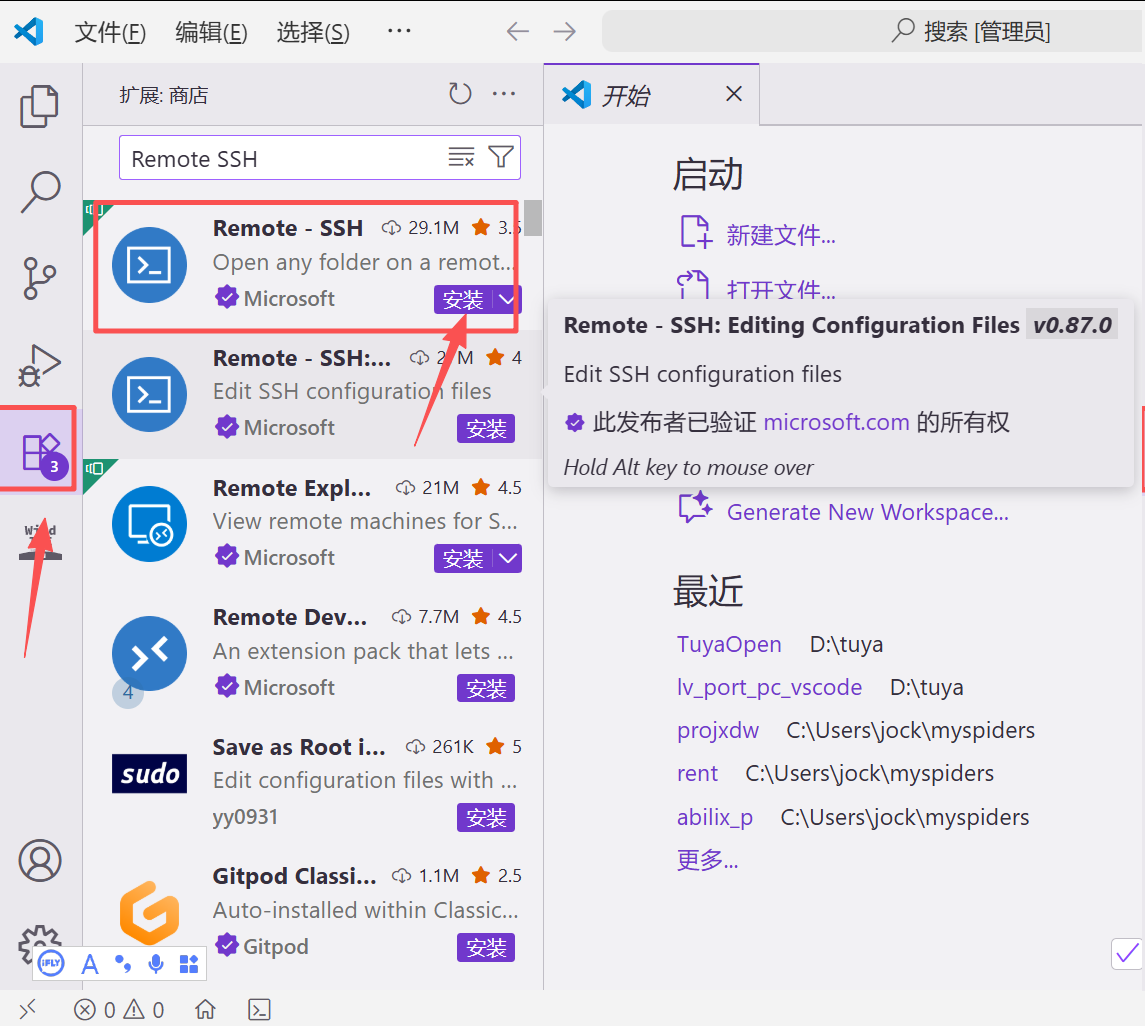
Task: Open recent project TuyaOpen
Action: (729, 644)
